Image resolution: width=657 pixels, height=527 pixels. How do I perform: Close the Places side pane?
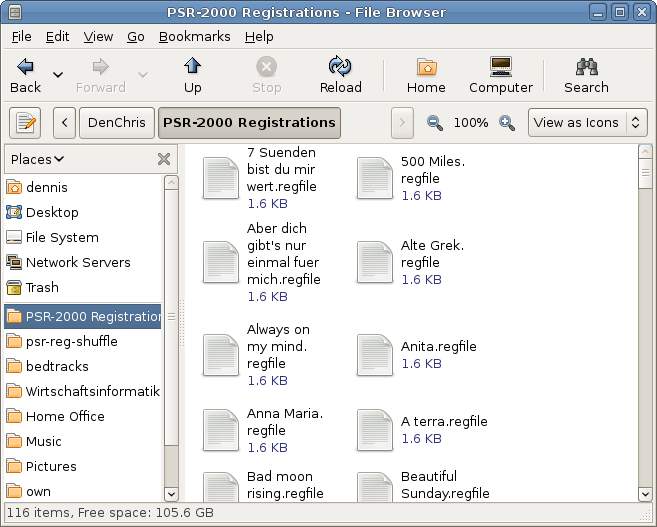164,159
